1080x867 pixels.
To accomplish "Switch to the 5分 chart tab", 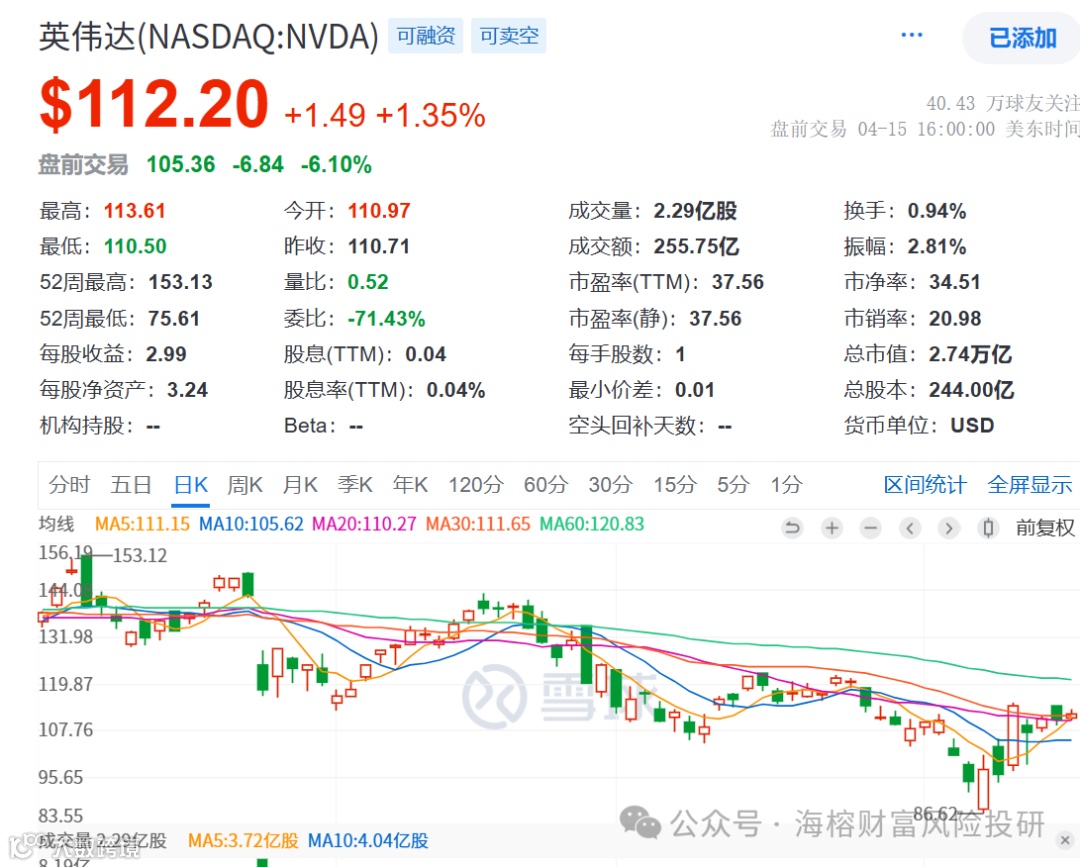I will click(x=733, y=485).
